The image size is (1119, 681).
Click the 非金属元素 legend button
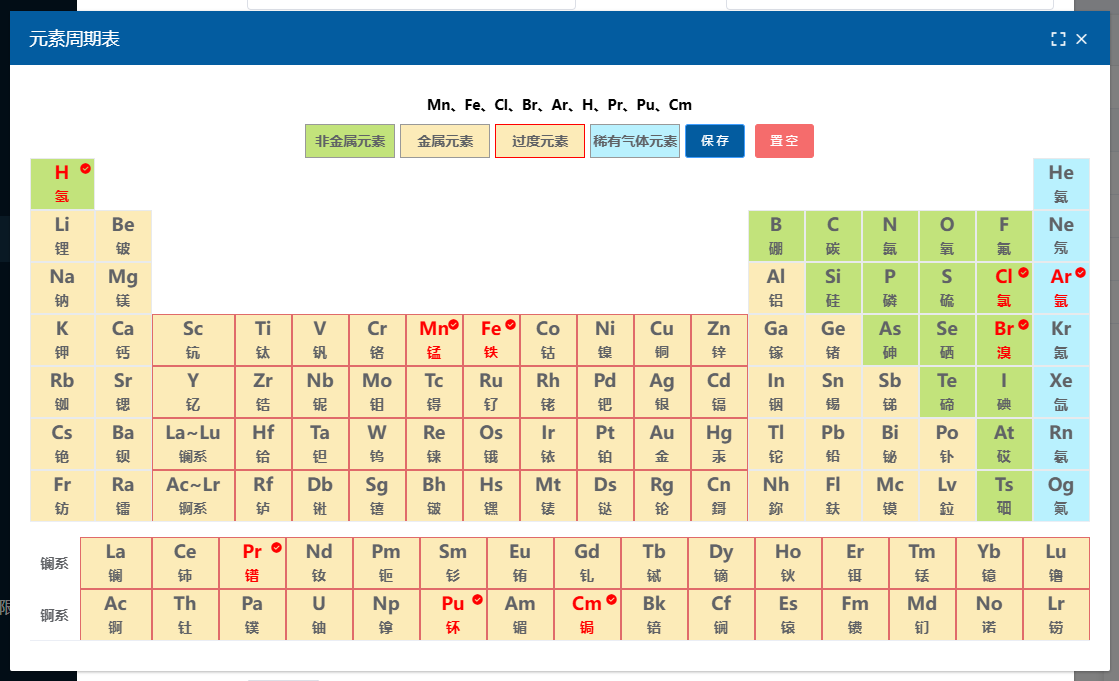[x=350, y=141]
